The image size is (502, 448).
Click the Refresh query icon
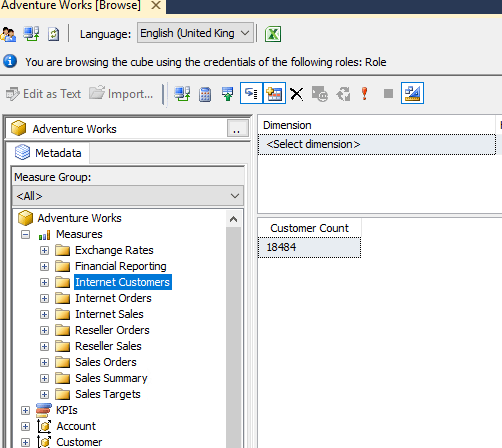(x=343, y=94)
